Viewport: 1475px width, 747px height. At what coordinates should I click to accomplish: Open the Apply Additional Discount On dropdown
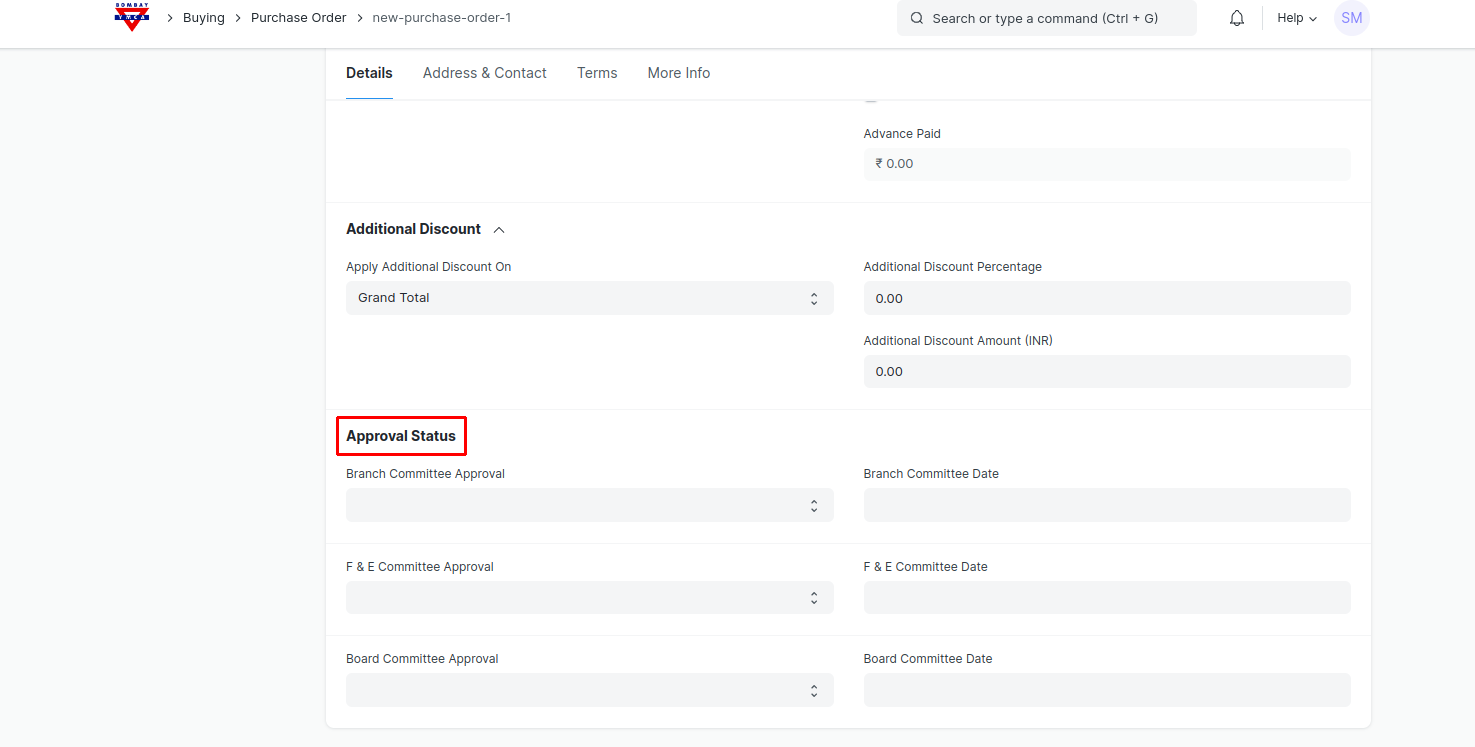coord(589,298)
